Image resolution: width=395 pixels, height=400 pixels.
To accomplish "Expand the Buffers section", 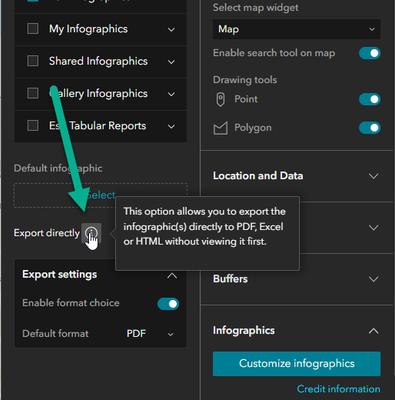I will (374, 279).
